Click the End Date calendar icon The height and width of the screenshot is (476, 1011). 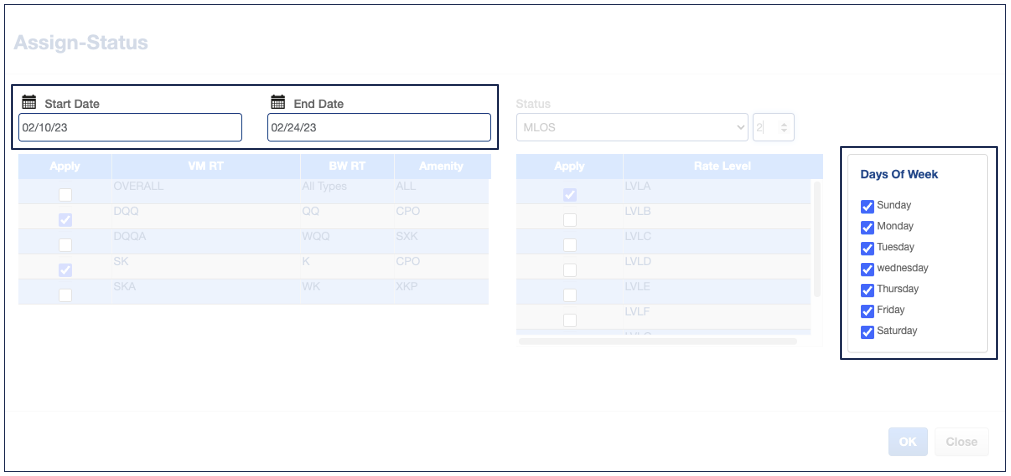click(x=278, y=102)
